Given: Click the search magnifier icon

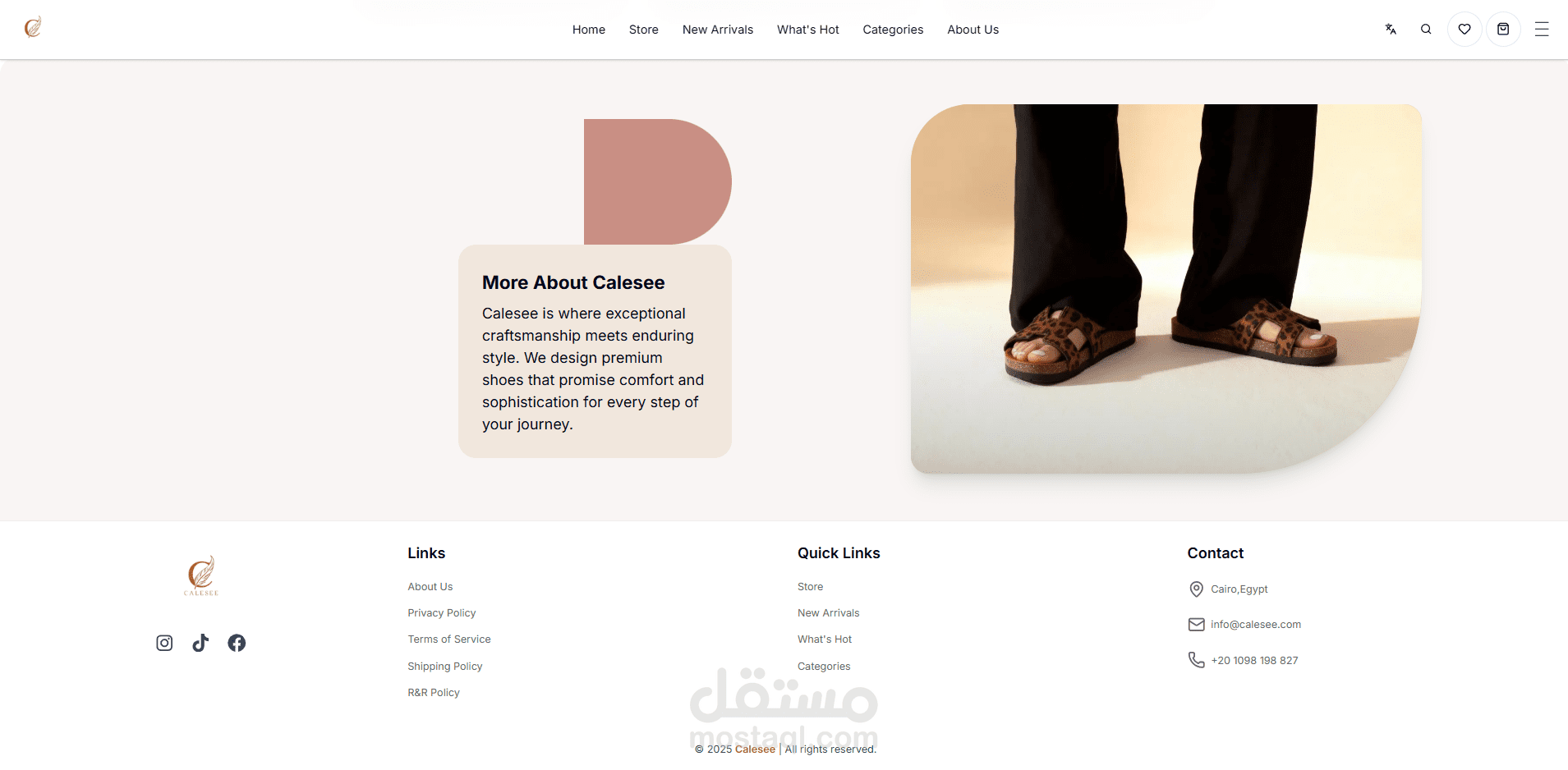Looking at the screenshot, I should pyautogui.click(x=1426, y=30).
